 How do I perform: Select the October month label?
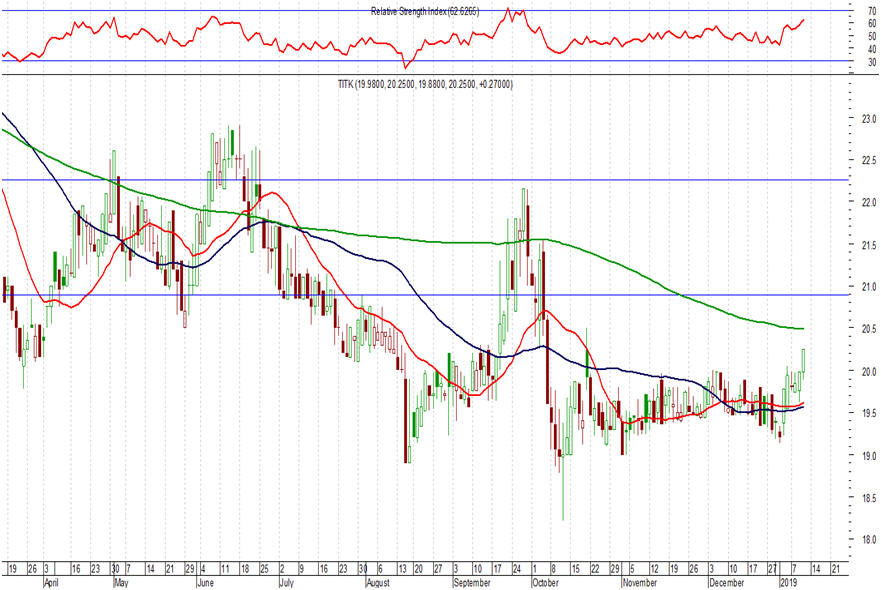coord(546,581)
